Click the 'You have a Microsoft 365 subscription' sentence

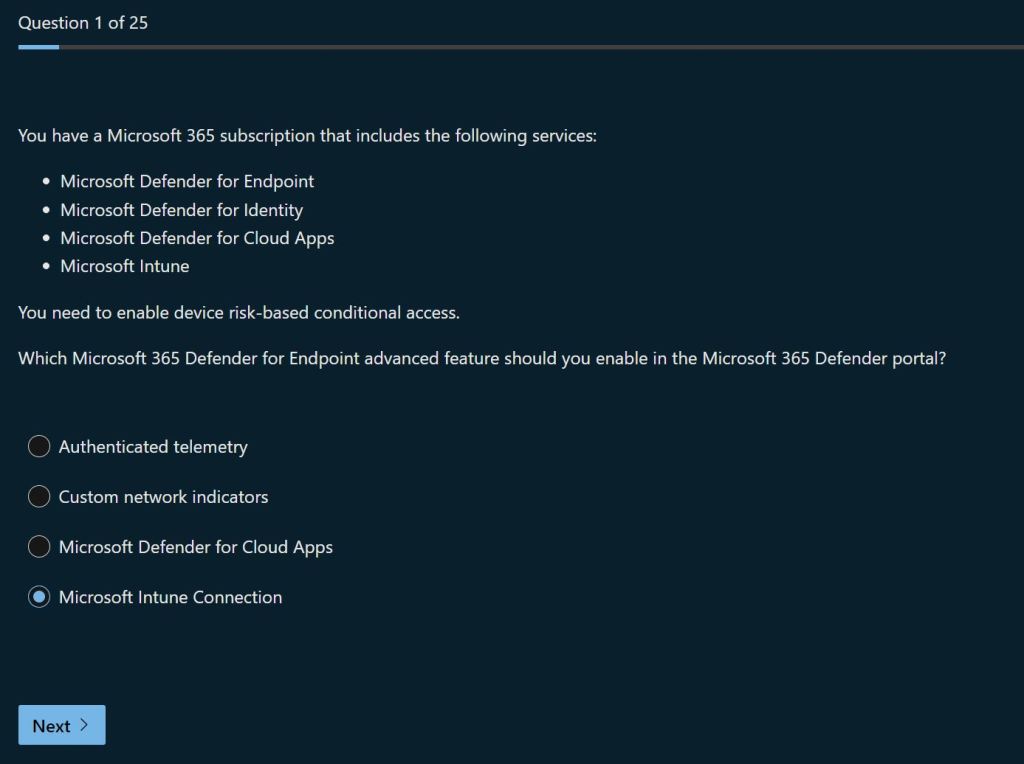(x=307, y=135)
